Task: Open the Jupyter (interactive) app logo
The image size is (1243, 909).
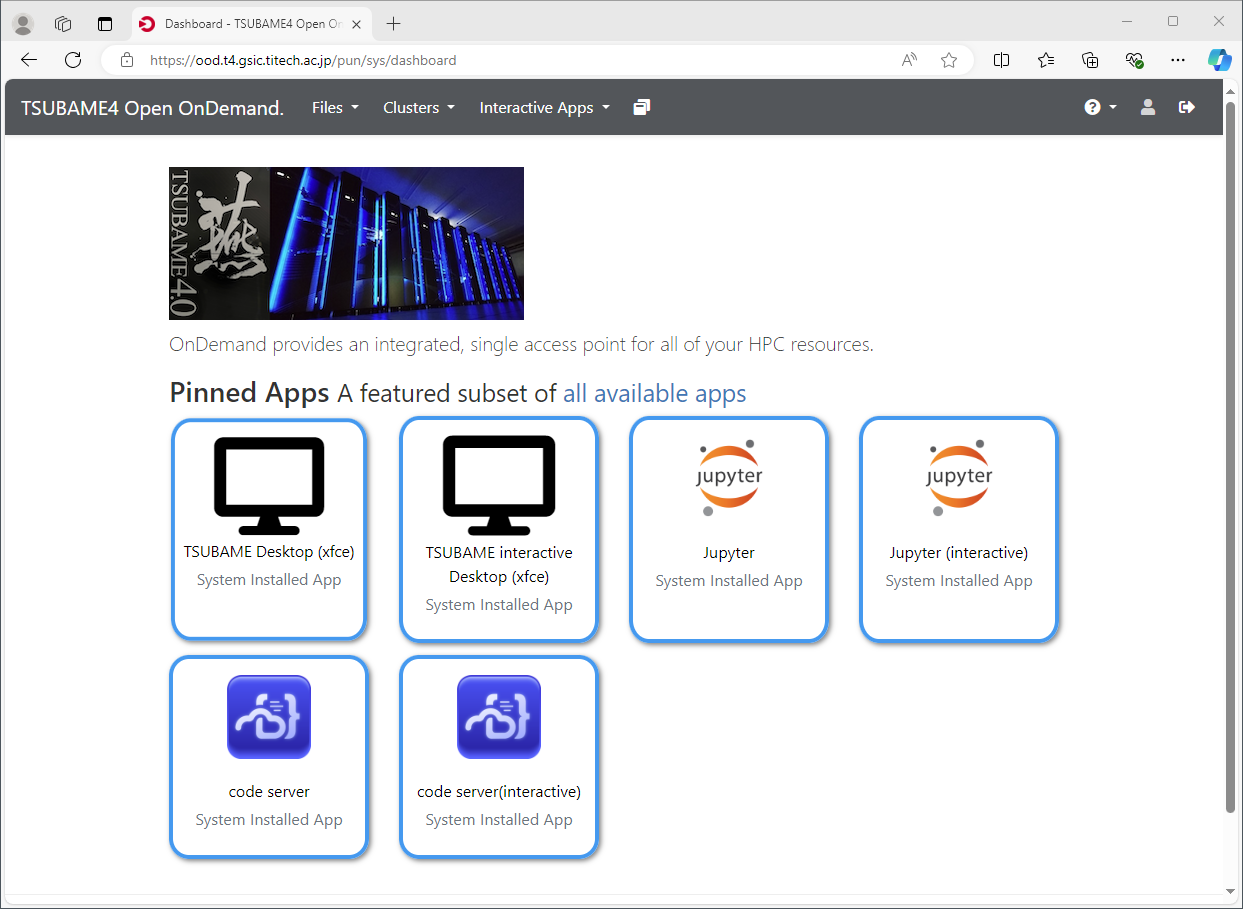Action: point(959,478)
